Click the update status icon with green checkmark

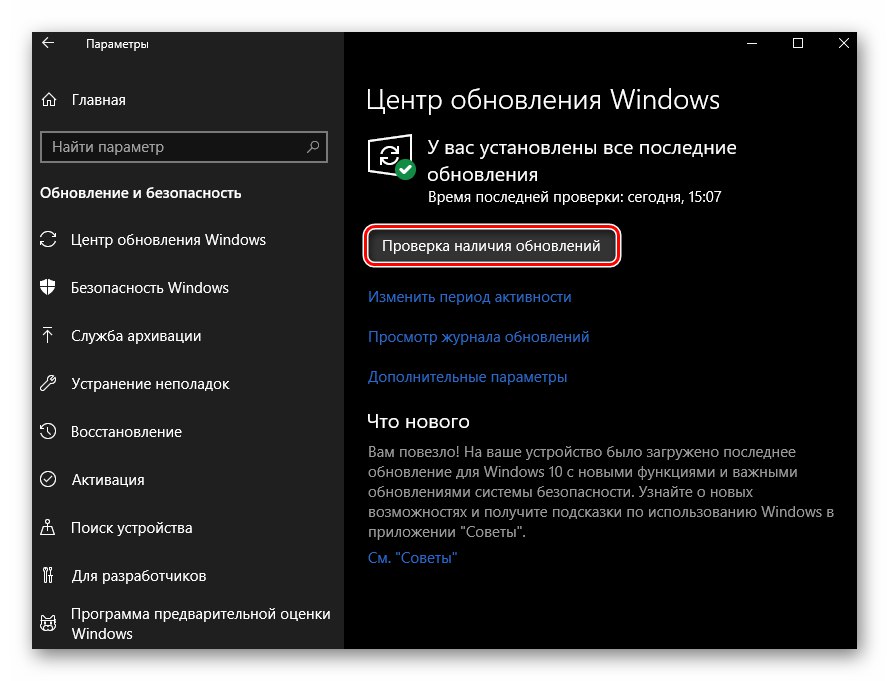[391, 159]
